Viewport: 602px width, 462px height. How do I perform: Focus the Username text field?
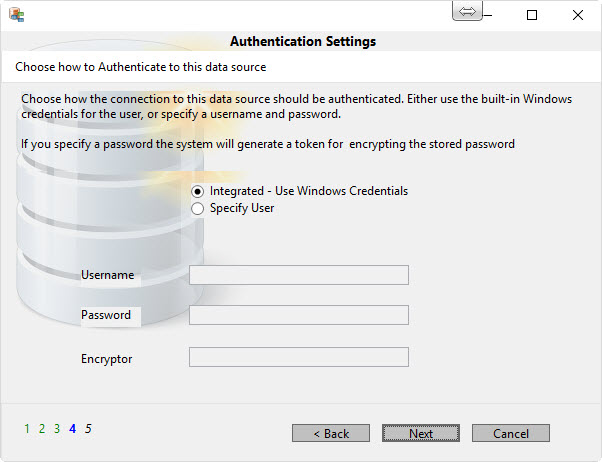[299, 275]
